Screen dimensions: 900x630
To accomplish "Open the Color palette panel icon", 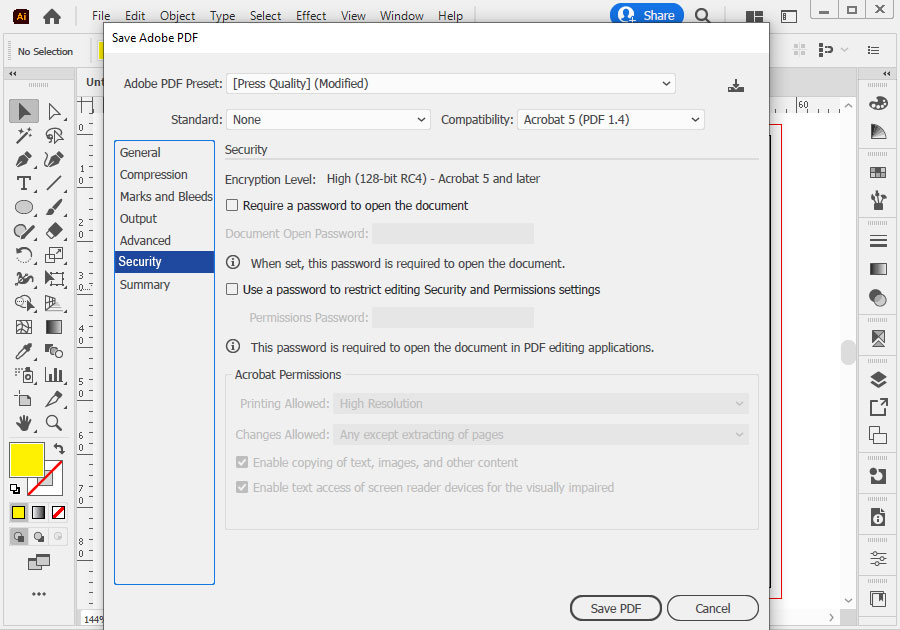I will coord(878,104).
